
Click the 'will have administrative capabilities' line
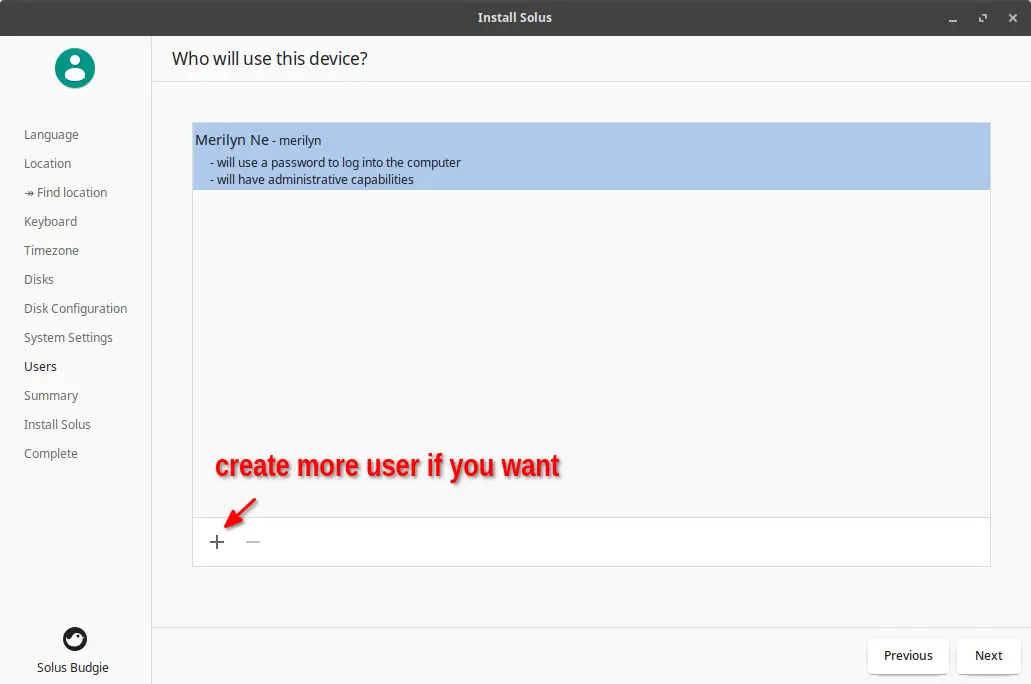click(x=312, y=180)
